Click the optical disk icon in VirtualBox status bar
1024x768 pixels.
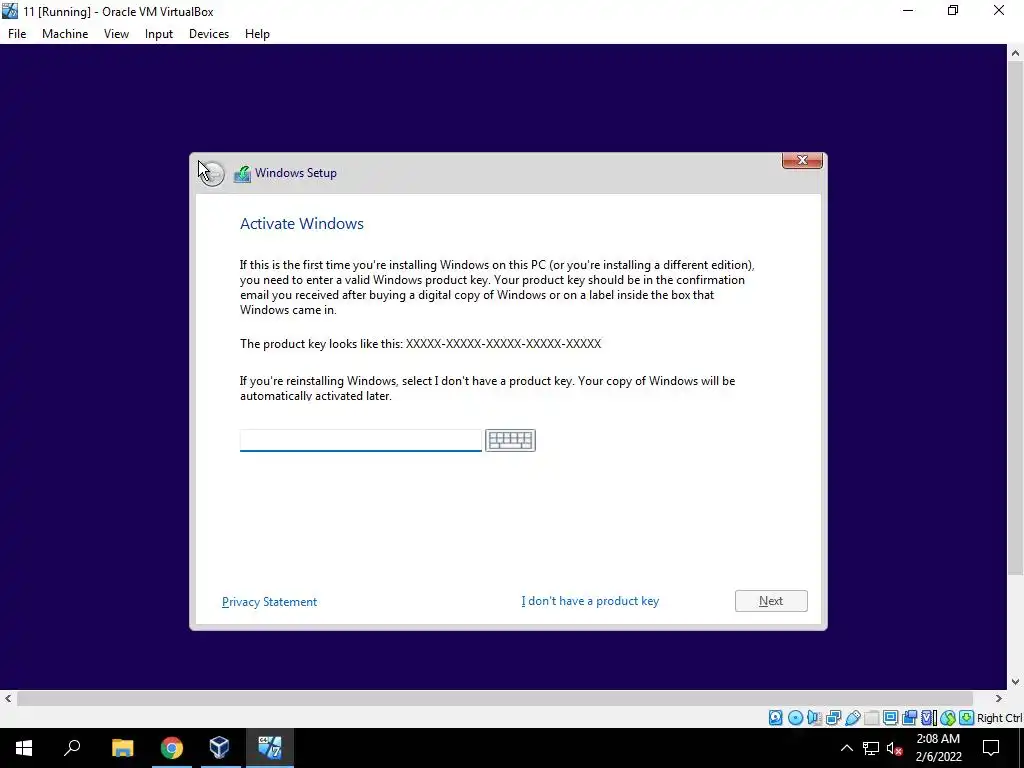(x=795, y=718)
